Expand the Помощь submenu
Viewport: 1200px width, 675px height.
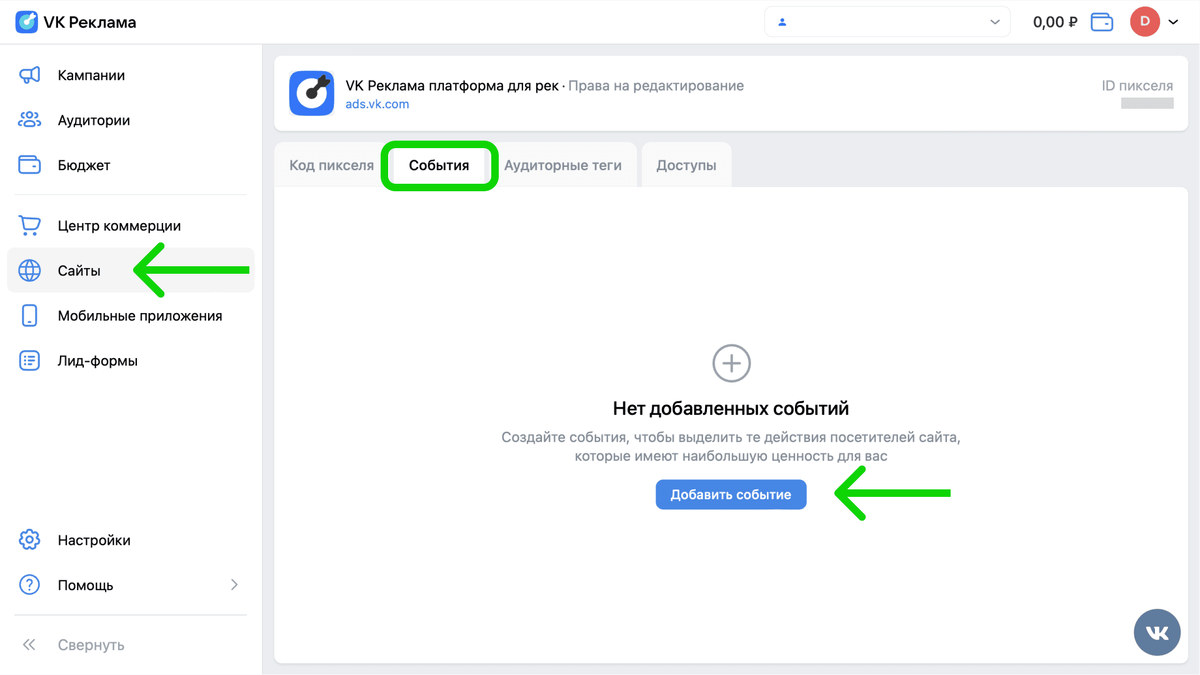click(234, 585)
